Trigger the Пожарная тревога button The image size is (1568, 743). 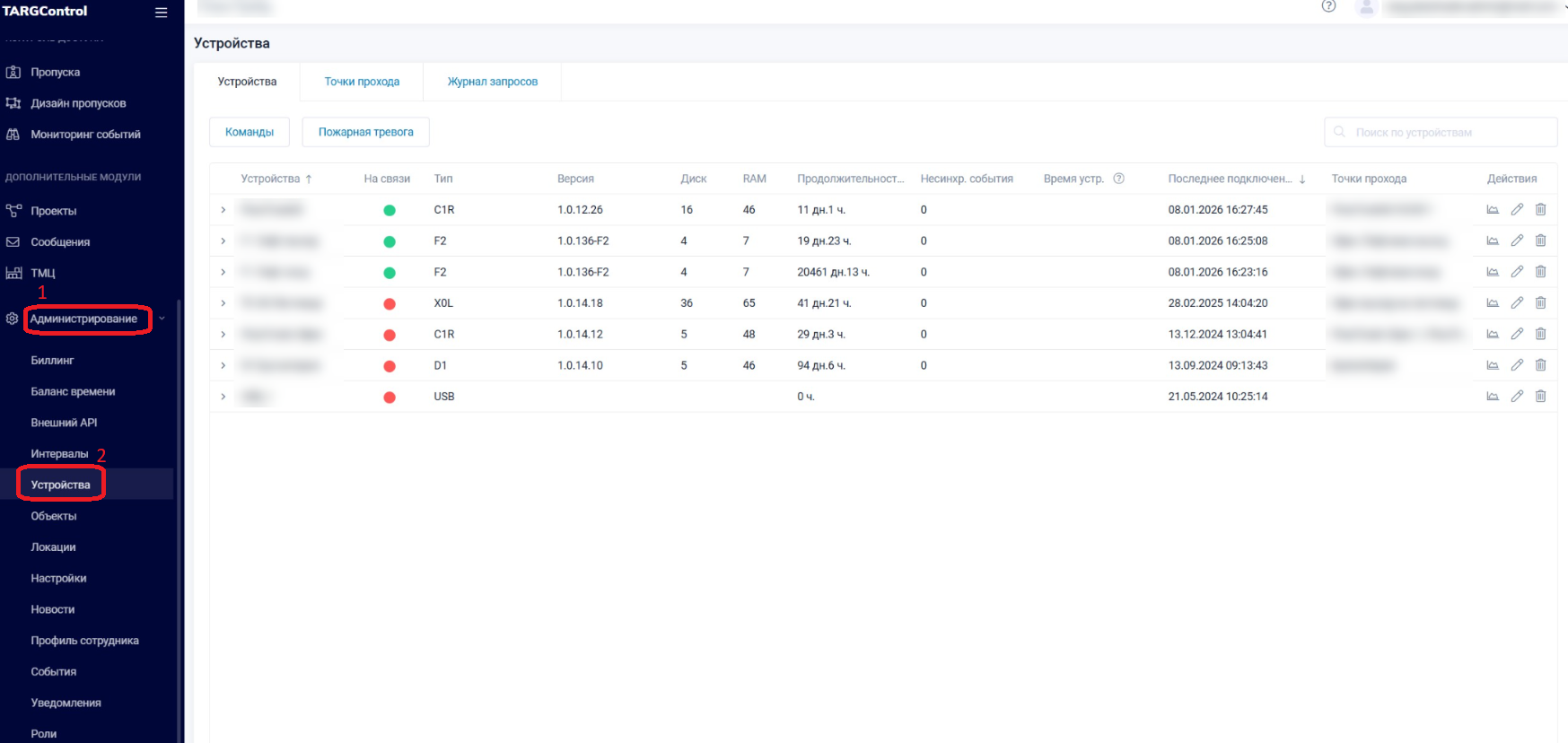[x=365, y=132]
